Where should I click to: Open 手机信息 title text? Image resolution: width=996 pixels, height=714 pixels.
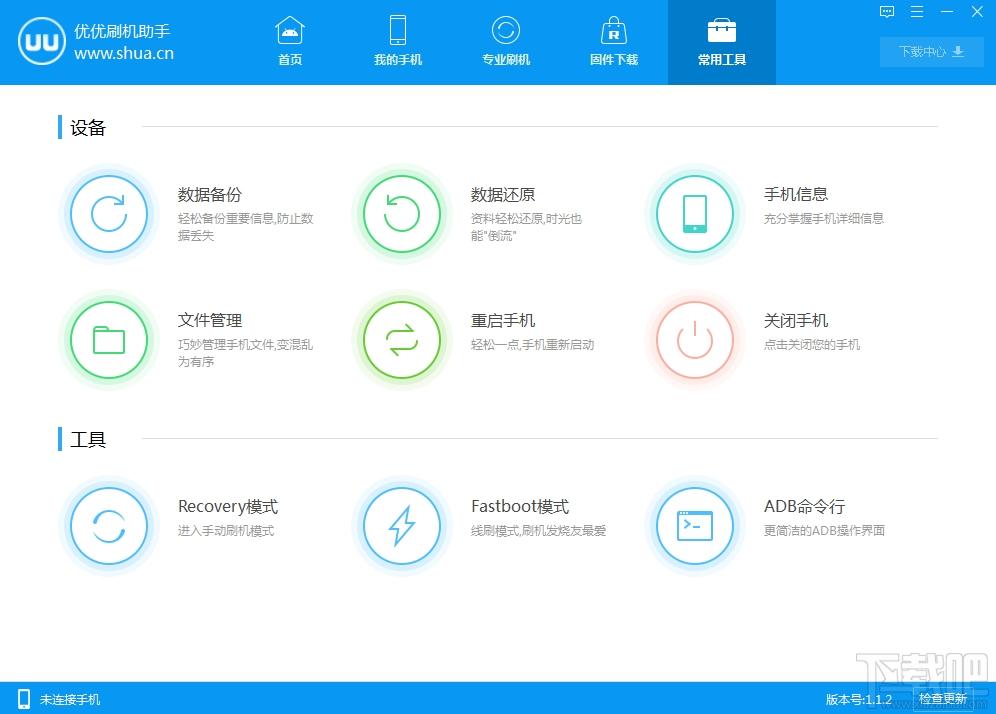click(x=796, y=194)
